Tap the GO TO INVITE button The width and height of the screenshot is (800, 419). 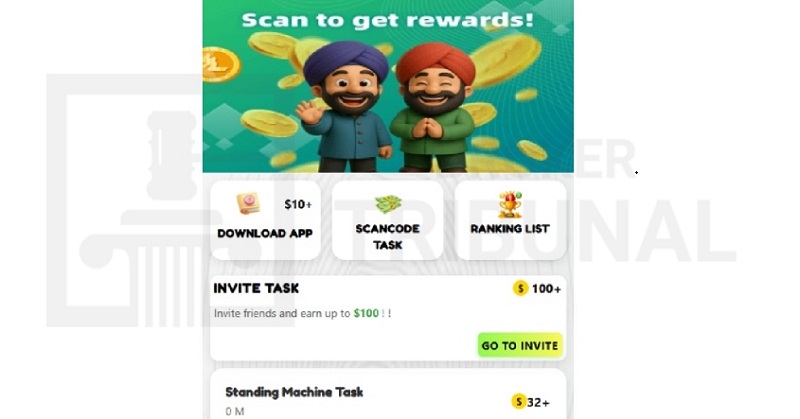520,346
